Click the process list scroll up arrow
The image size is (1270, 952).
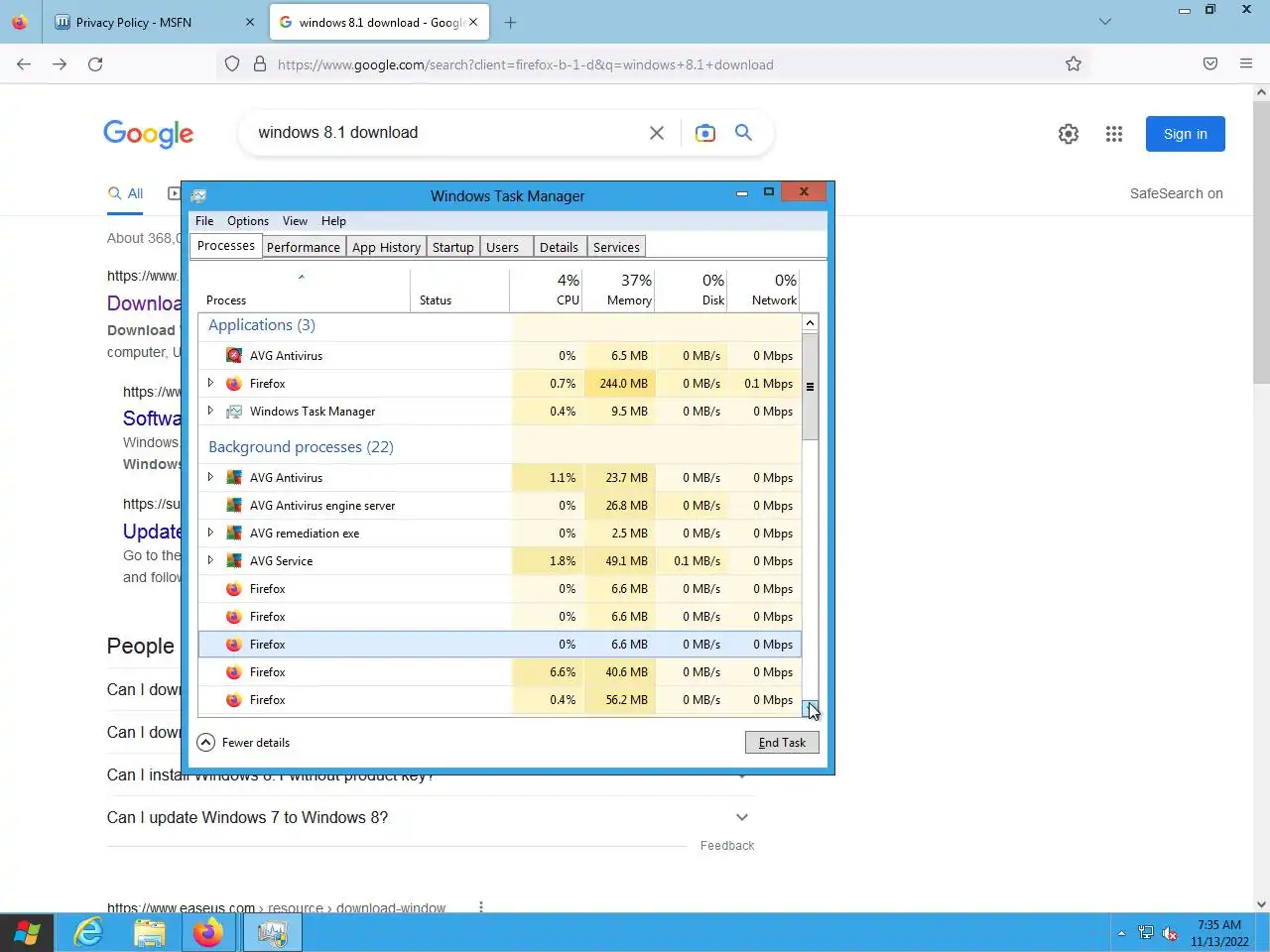(810, 323)
